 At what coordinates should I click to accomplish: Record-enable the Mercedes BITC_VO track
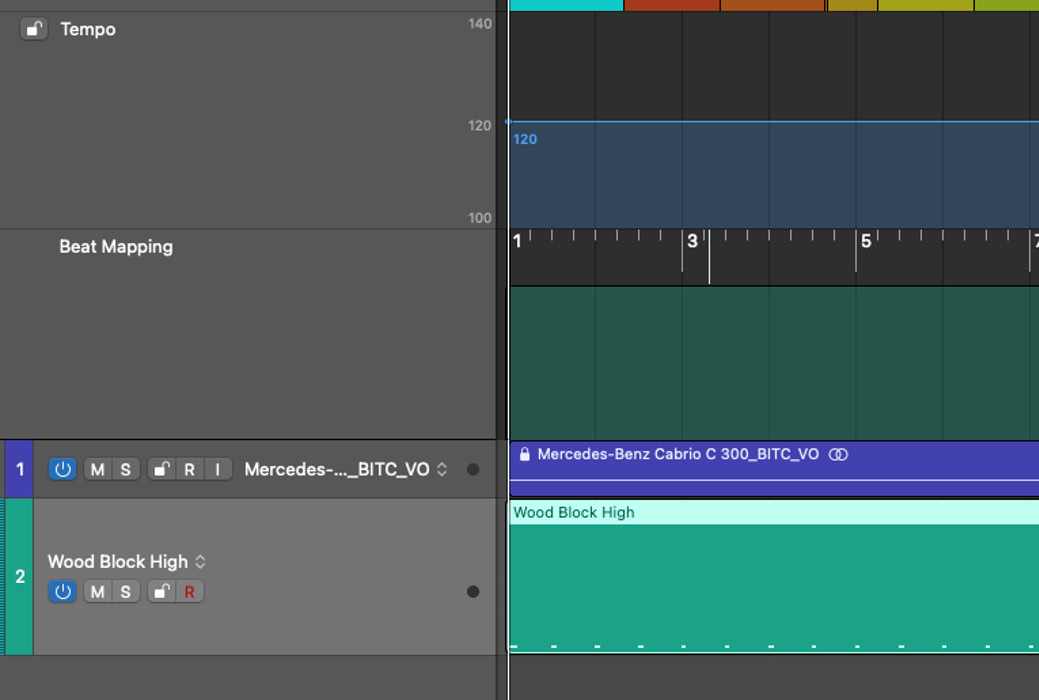[x=190, y=469]
